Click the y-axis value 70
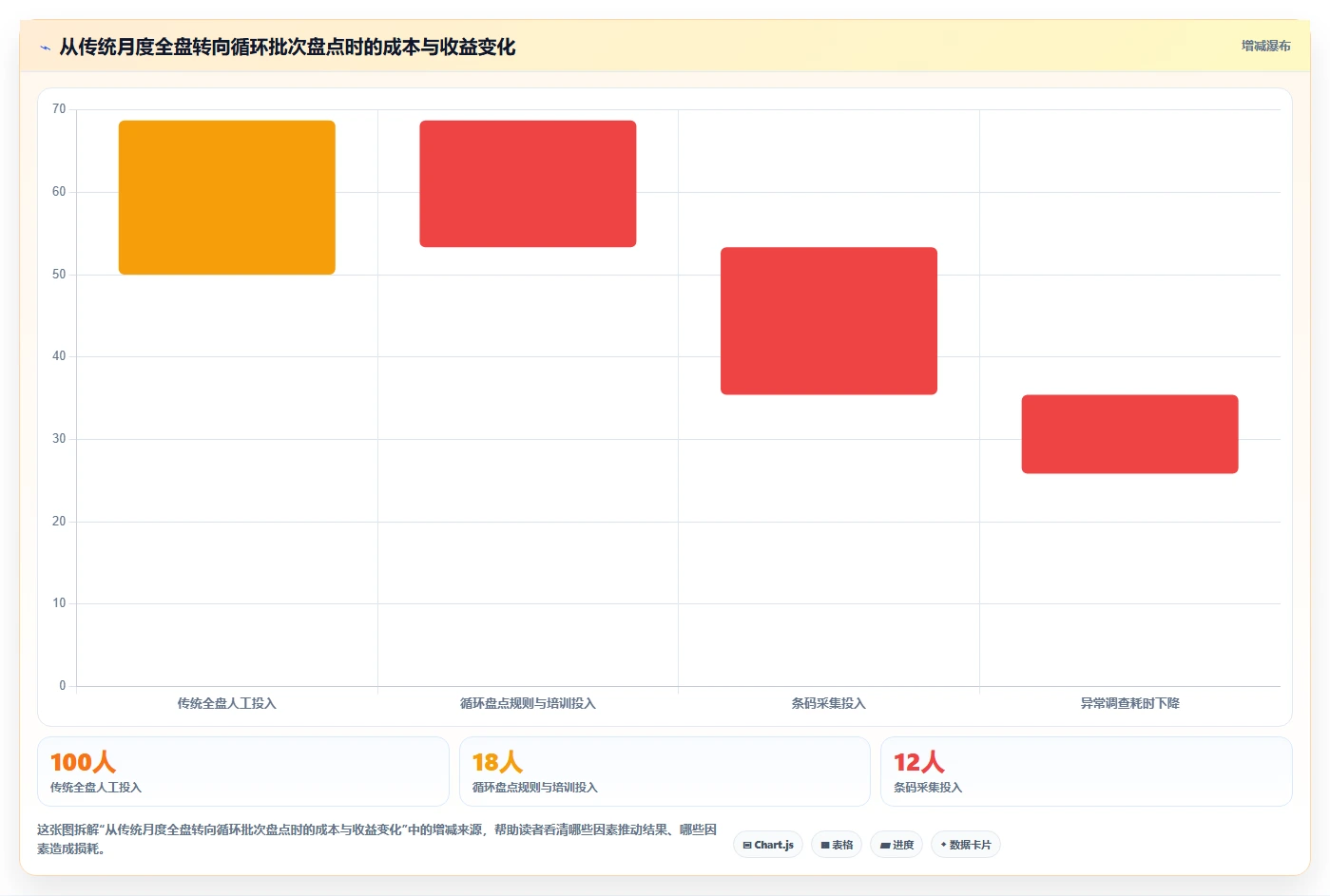Image resolution: width=1330 pixels, height=896 pixels. tap(59, 109)
